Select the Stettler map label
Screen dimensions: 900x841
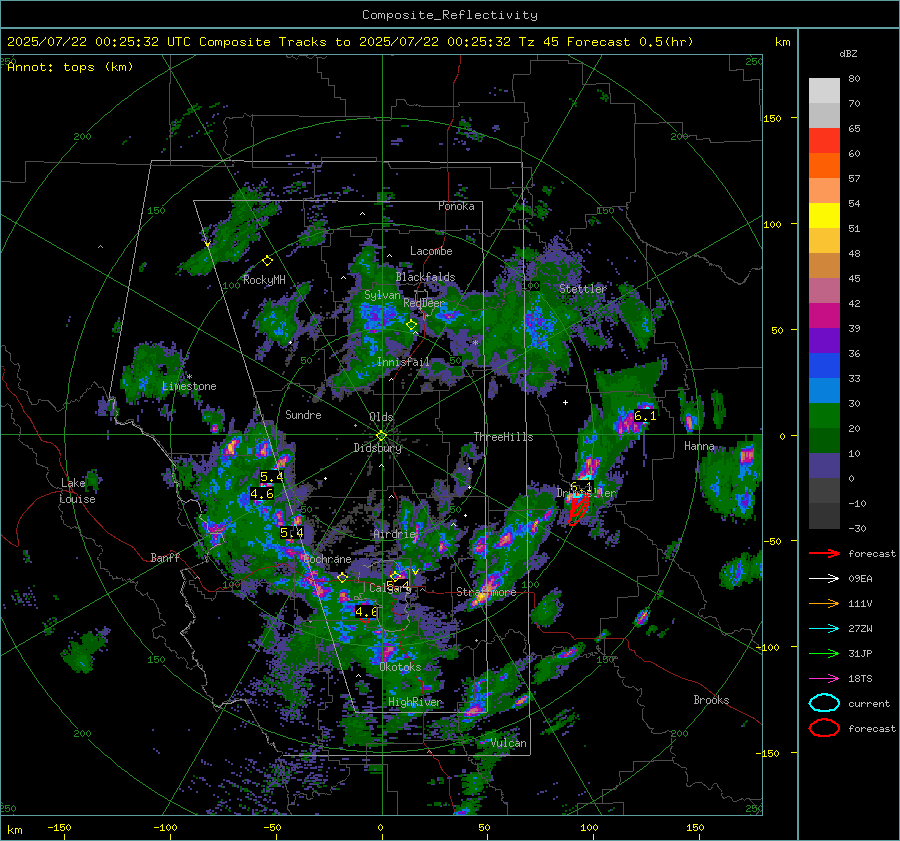click(583, 289)
